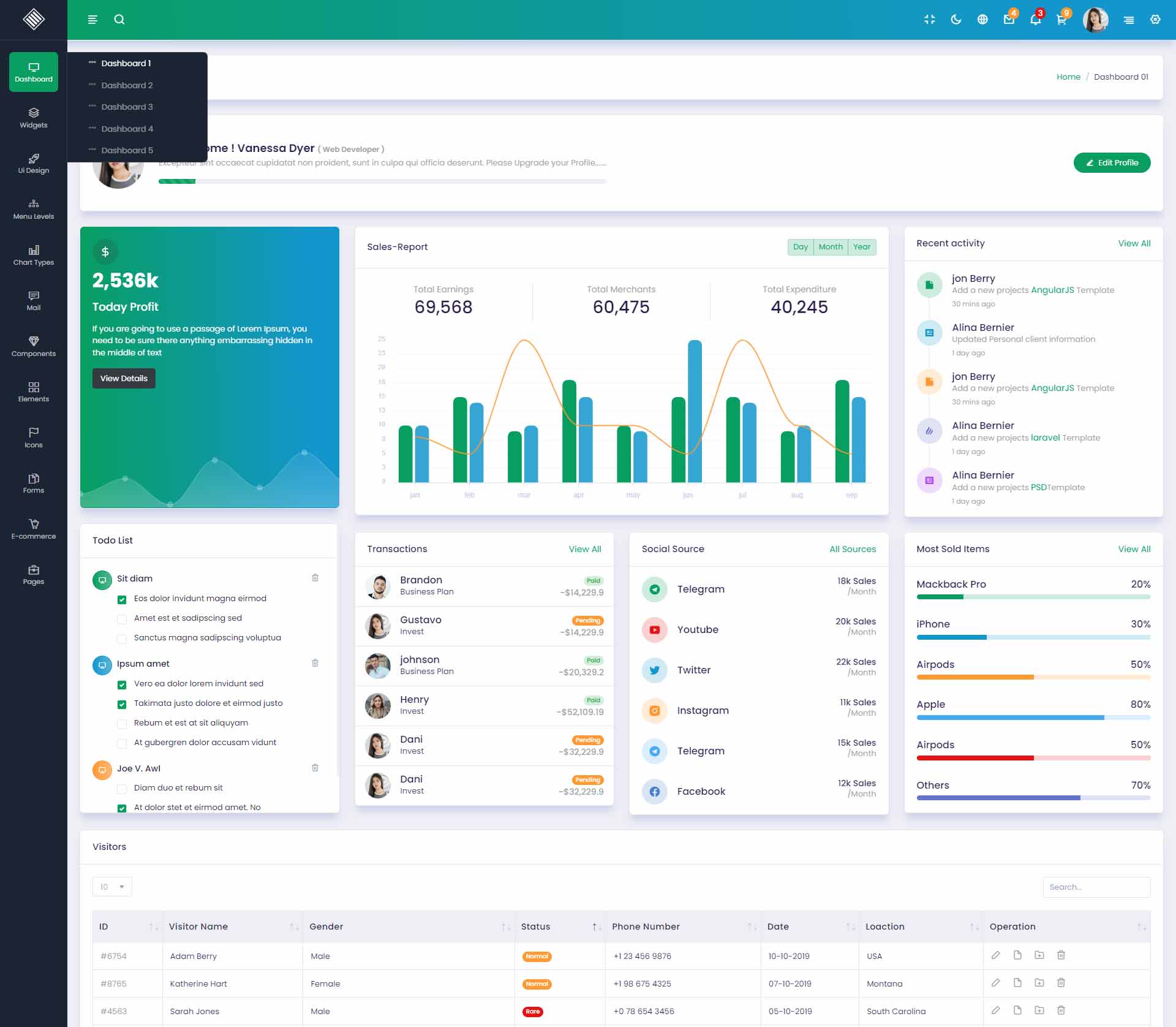Click the notifications bell icon
The width and height of the screenshot is (1176, 1027).
[1035, 20]
